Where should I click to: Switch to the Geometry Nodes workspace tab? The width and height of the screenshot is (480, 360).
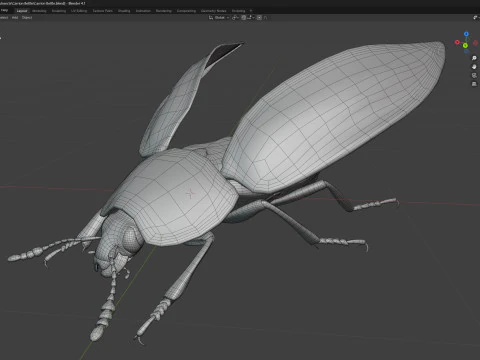(x=214, y=11)
